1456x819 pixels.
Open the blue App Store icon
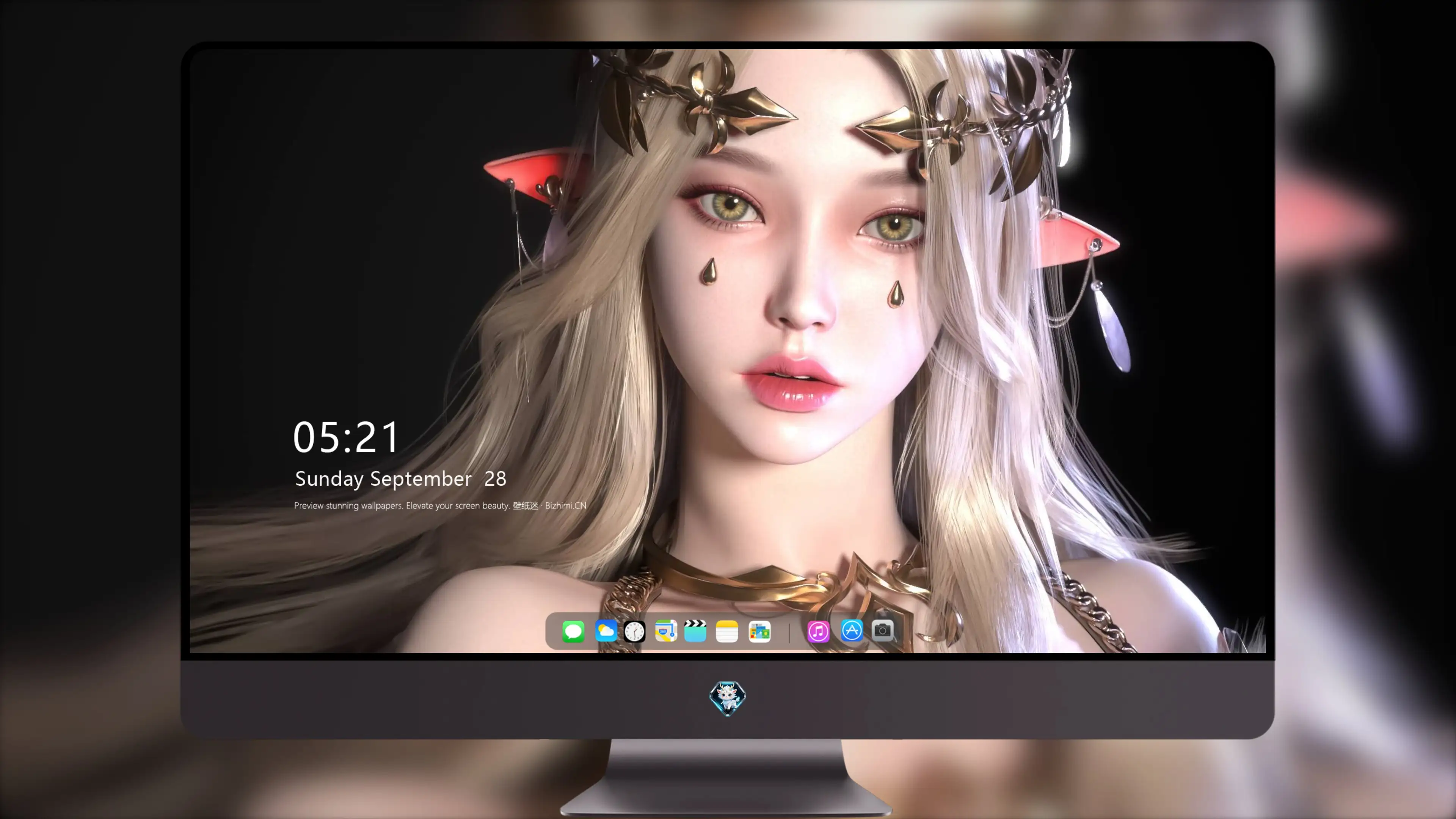[852, 630]
